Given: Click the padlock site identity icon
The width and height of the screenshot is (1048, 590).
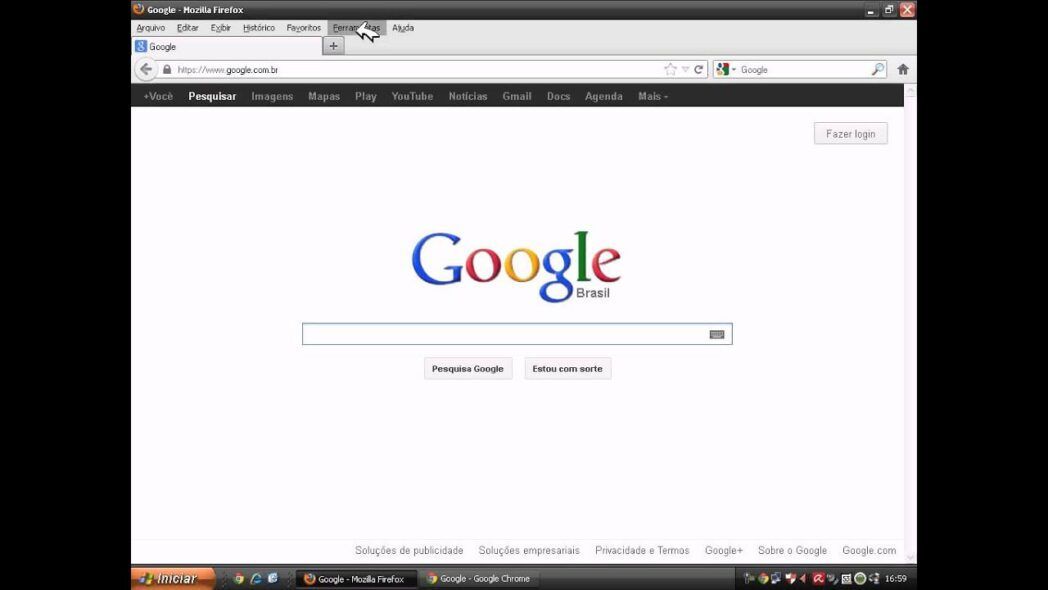Looking at the screenshot, I should coord(167,69).
